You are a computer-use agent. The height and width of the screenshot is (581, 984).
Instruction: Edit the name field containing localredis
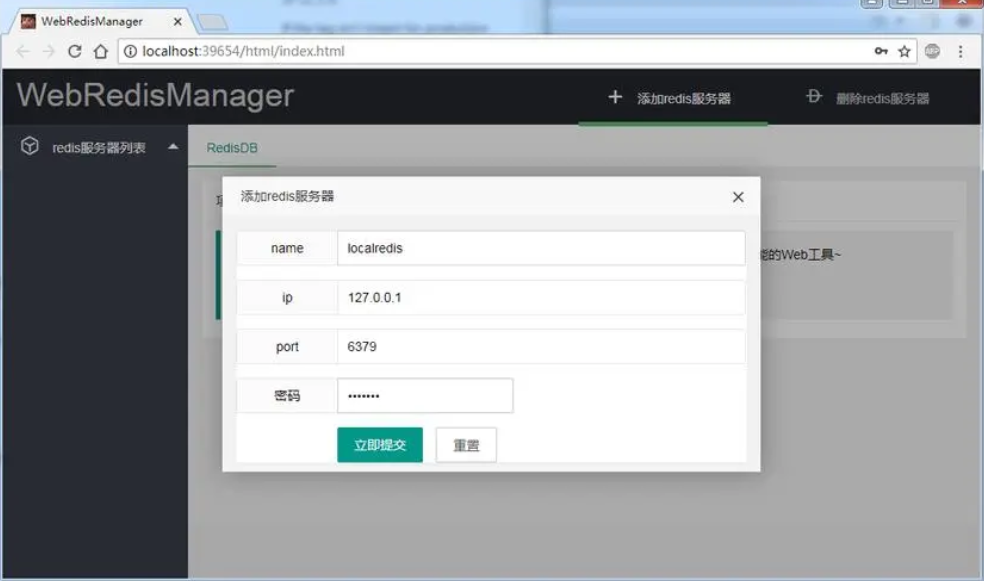(541, 248)
